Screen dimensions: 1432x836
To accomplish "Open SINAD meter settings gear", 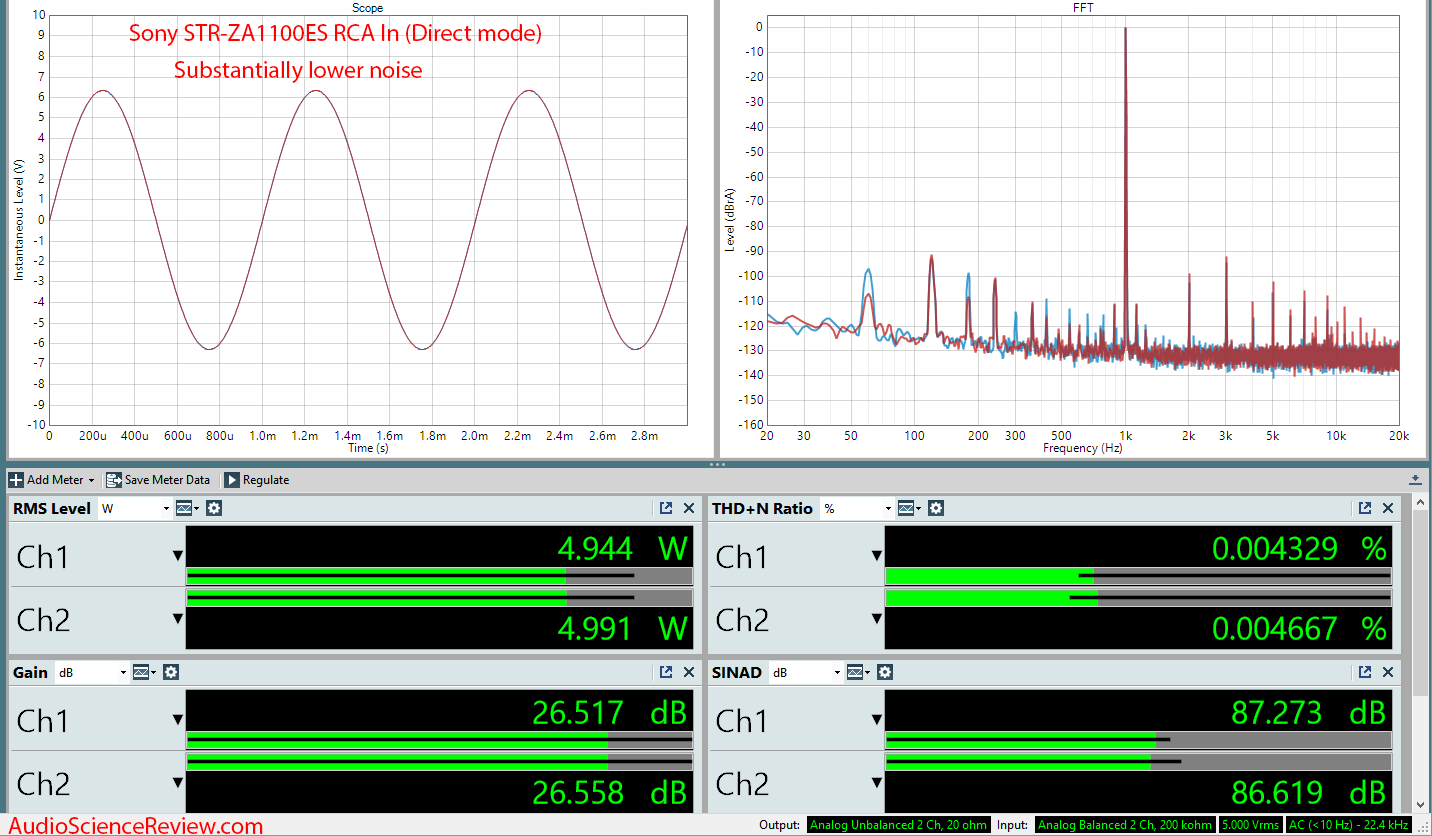I will tap(885, 672).
